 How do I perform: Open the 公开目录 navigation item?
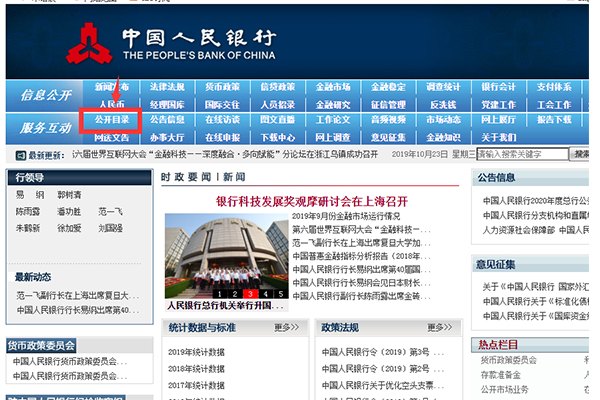[x=112, y=120]
